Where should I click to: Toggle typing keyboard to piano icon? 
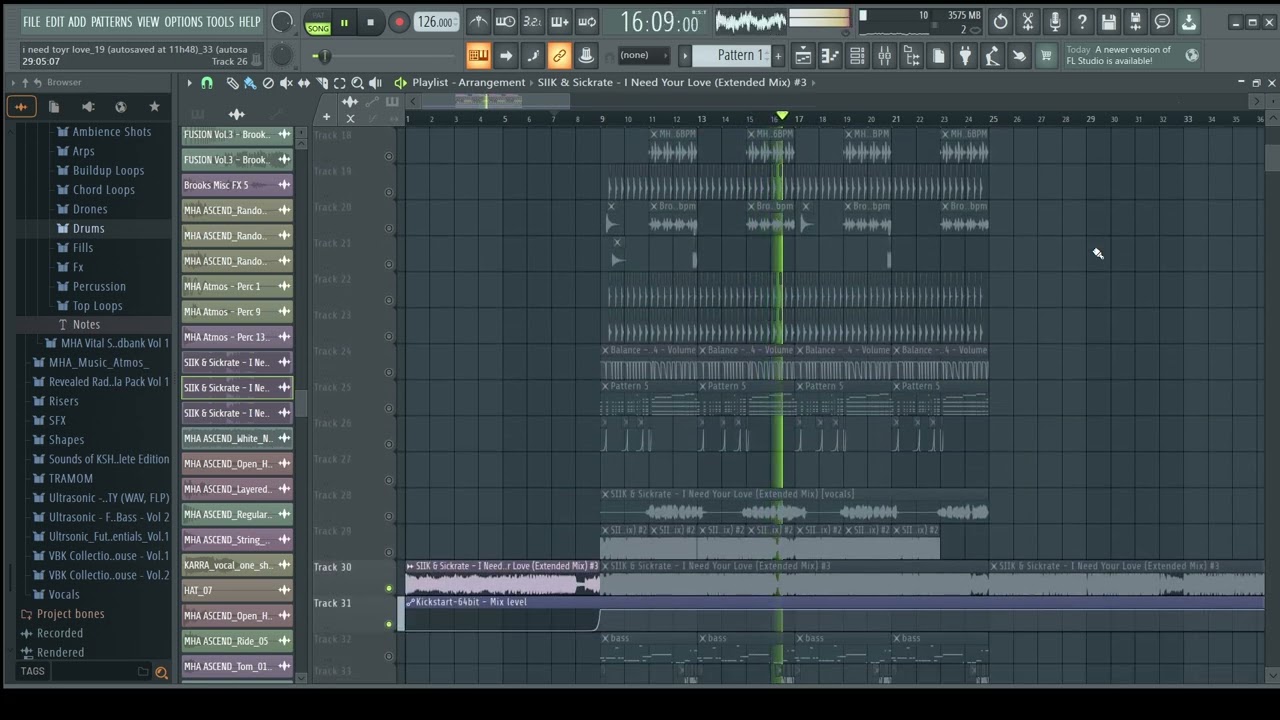click(x=479, y=56)
